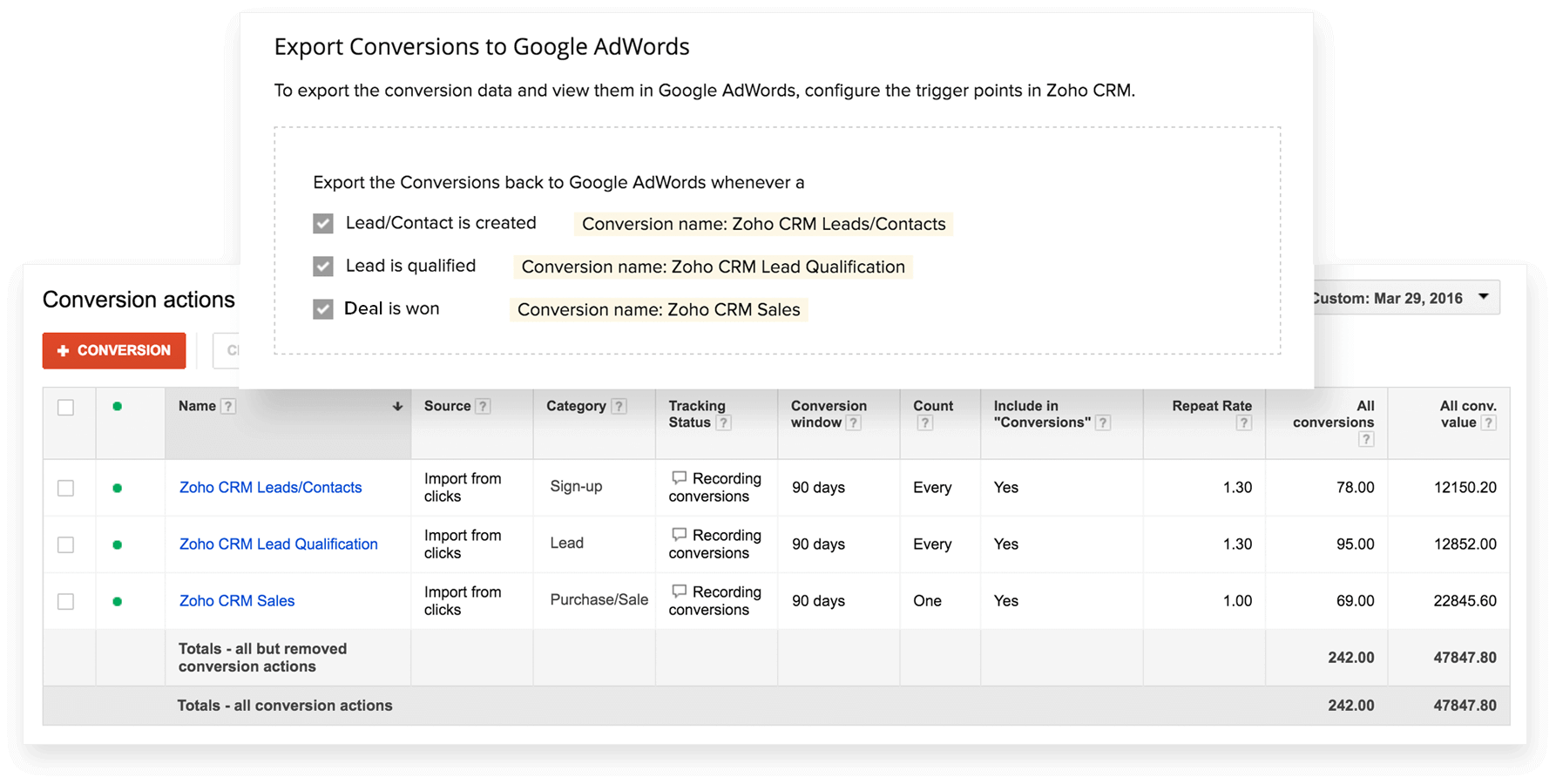The width and height of the screenshot is (1556, 784).
Task: Click the red + CONVERSION button
Action: coord(114,350)
